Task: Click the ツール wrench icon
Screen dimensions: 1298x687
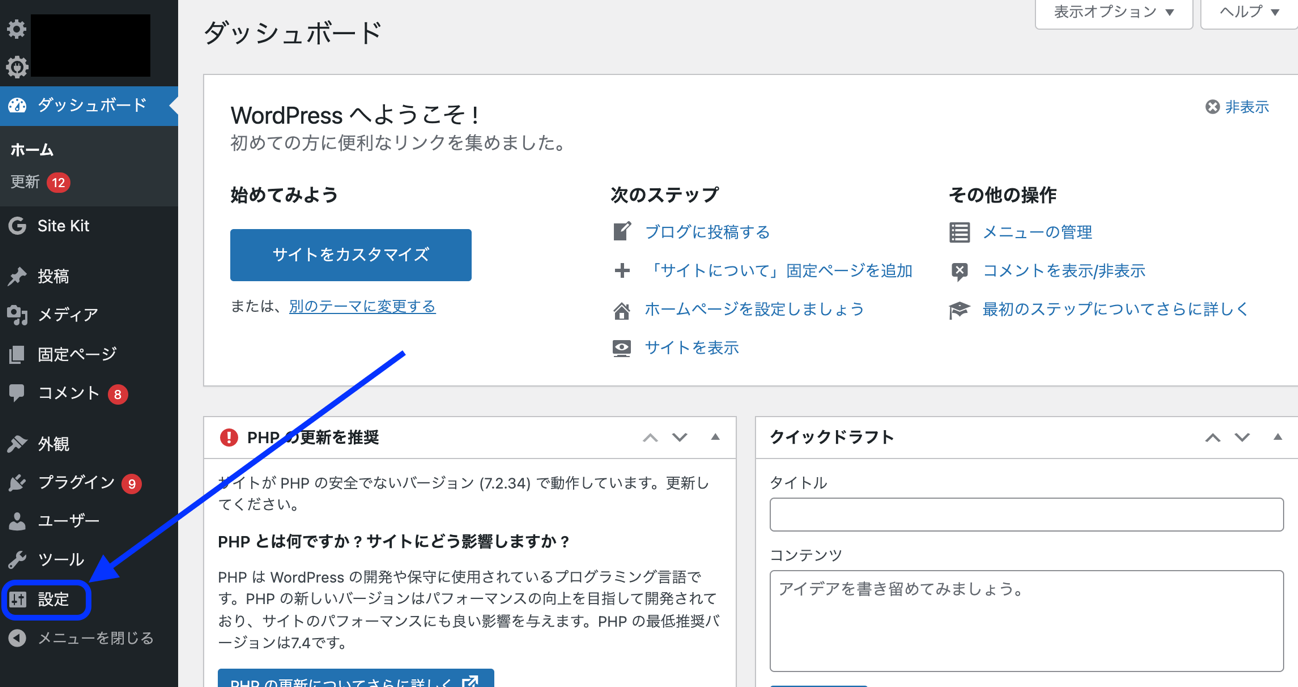Action: pyautogui.click(x=17, y=560)
